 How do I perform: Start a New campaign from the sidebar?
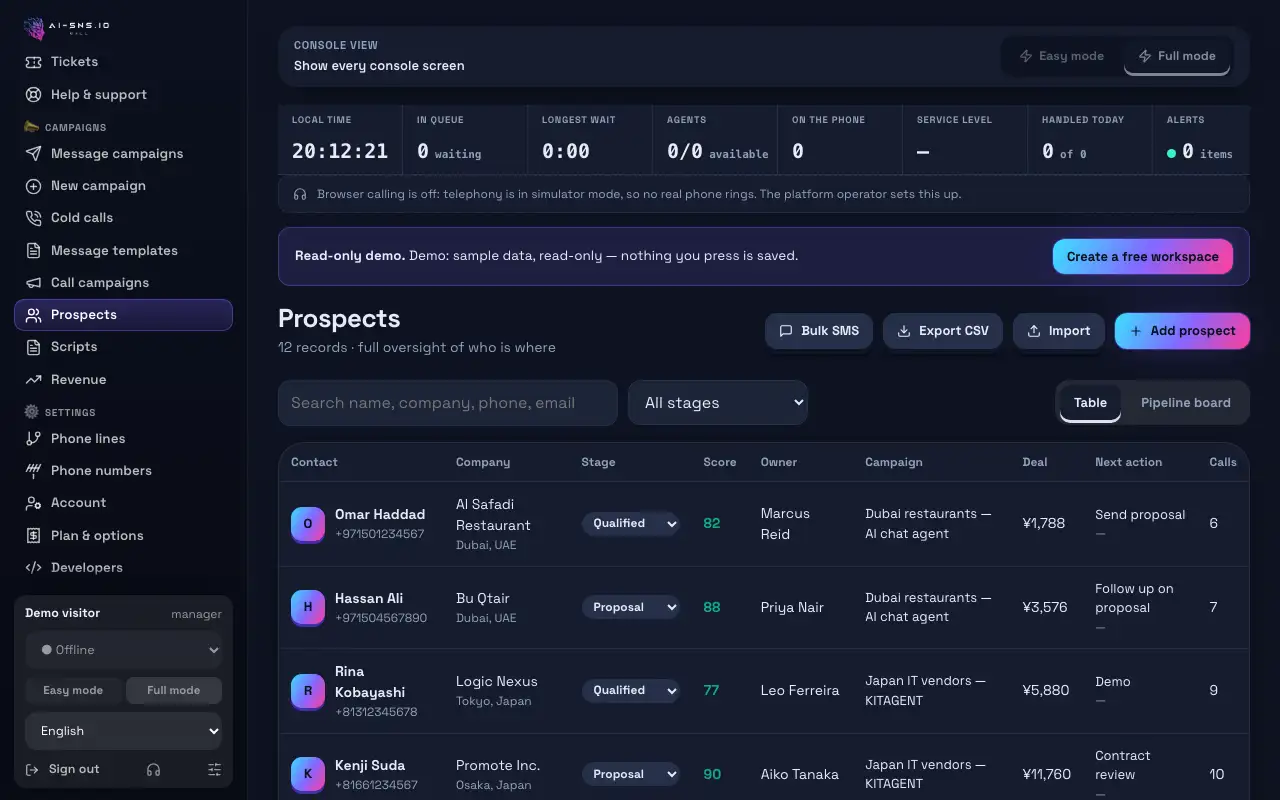123,186
